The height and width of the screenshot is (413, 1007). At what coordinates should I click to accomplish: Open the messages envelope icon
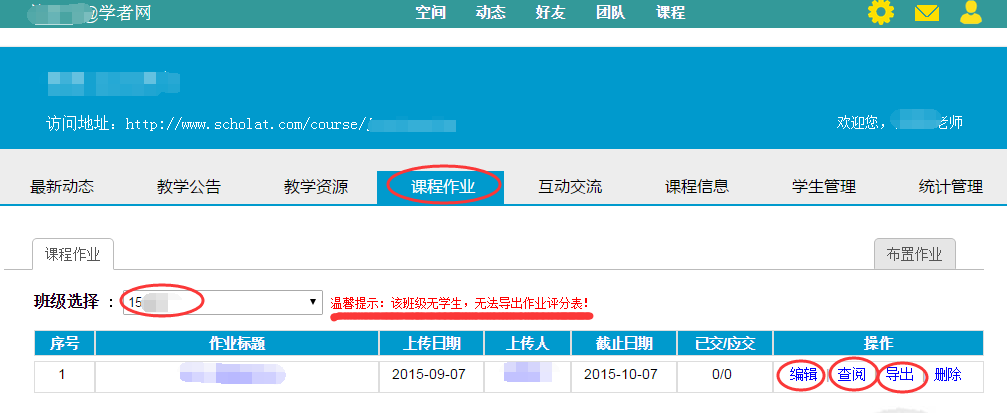tap(927, 13)
